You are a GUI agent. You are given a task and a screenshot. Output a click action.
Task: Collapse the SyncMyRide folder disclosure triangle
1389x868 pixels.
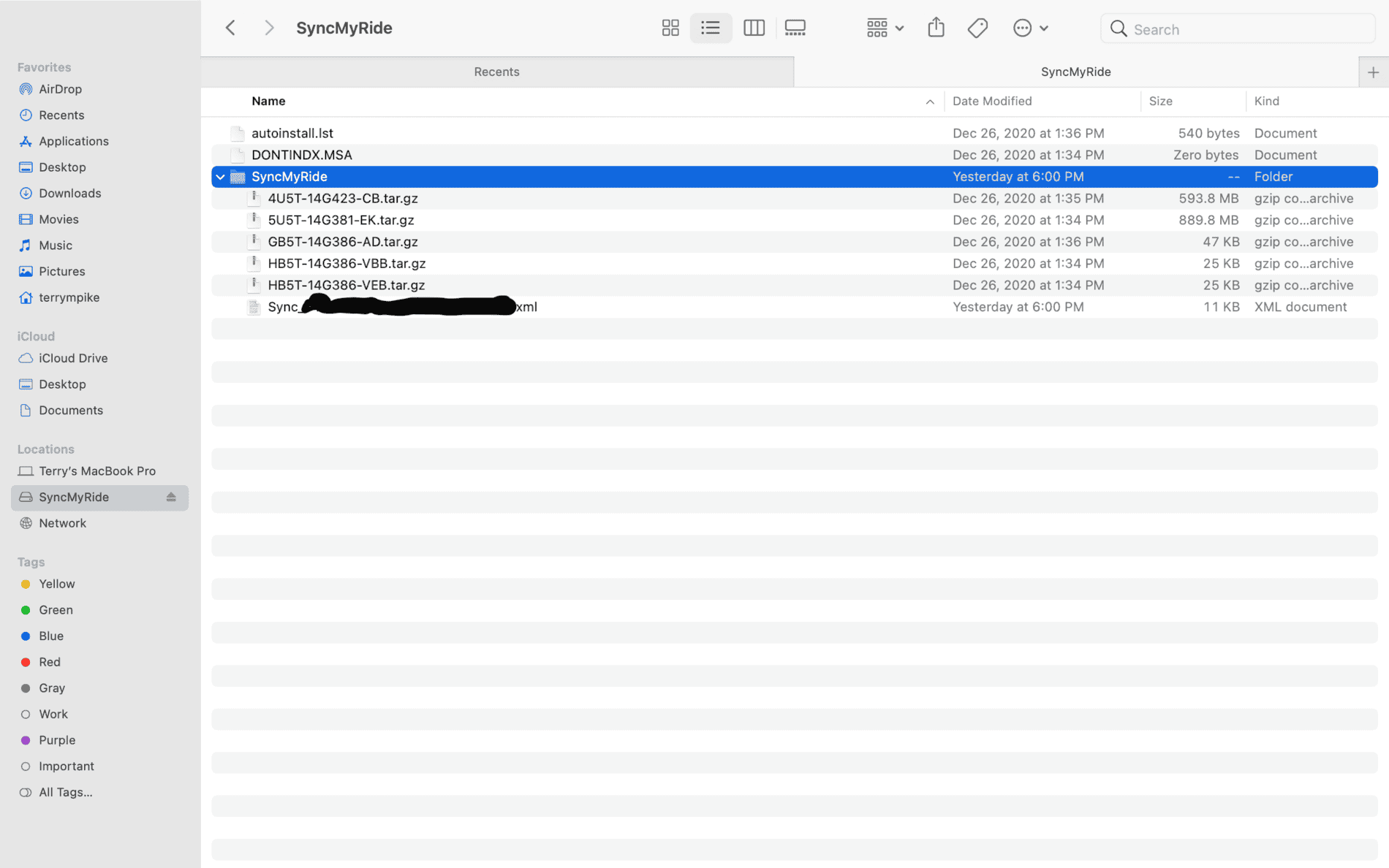tap(220, 177)
